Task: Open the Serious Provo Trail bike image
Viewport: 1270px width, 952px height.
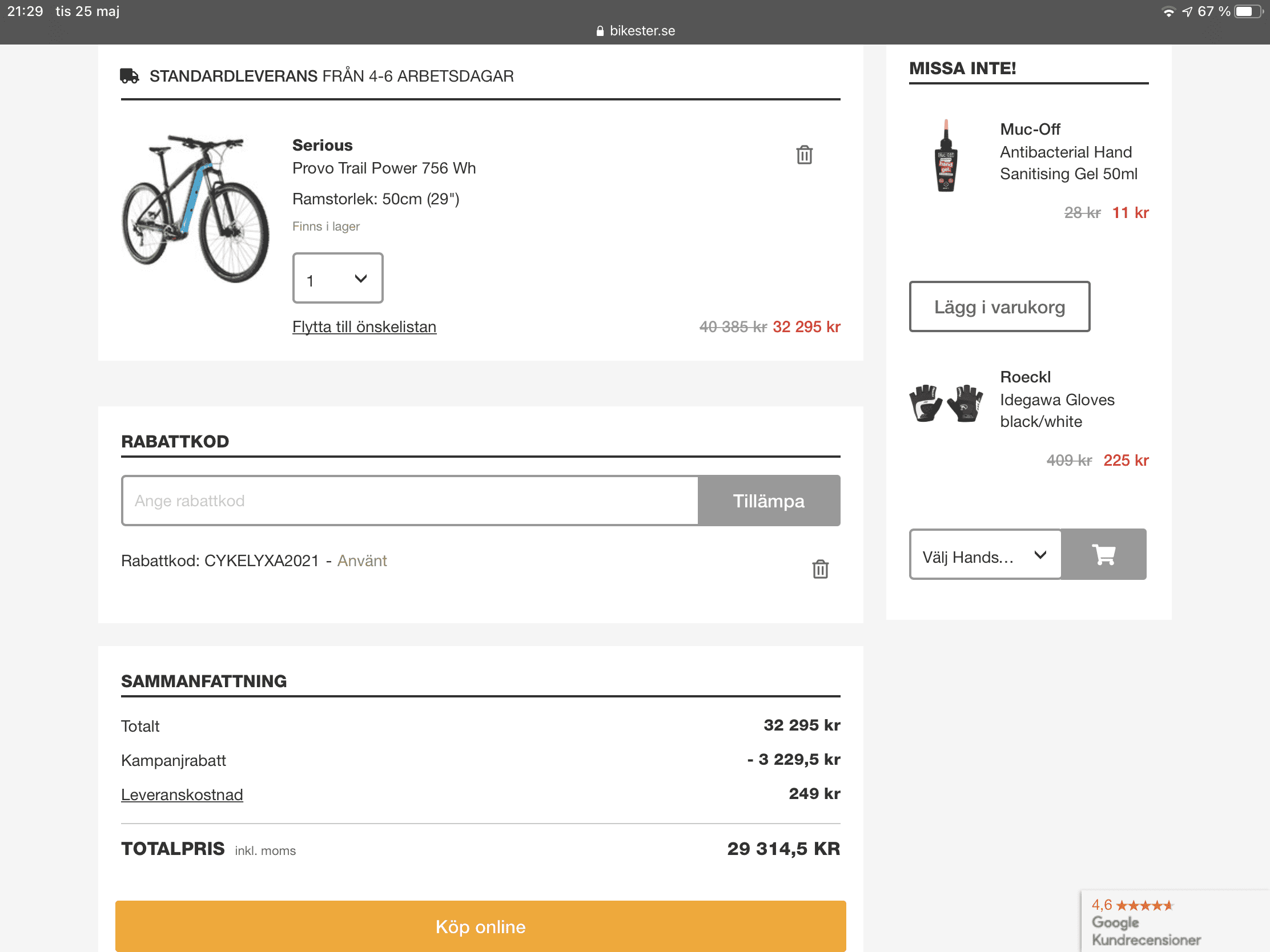Action: pyautogui.click(x=195, y=208)
